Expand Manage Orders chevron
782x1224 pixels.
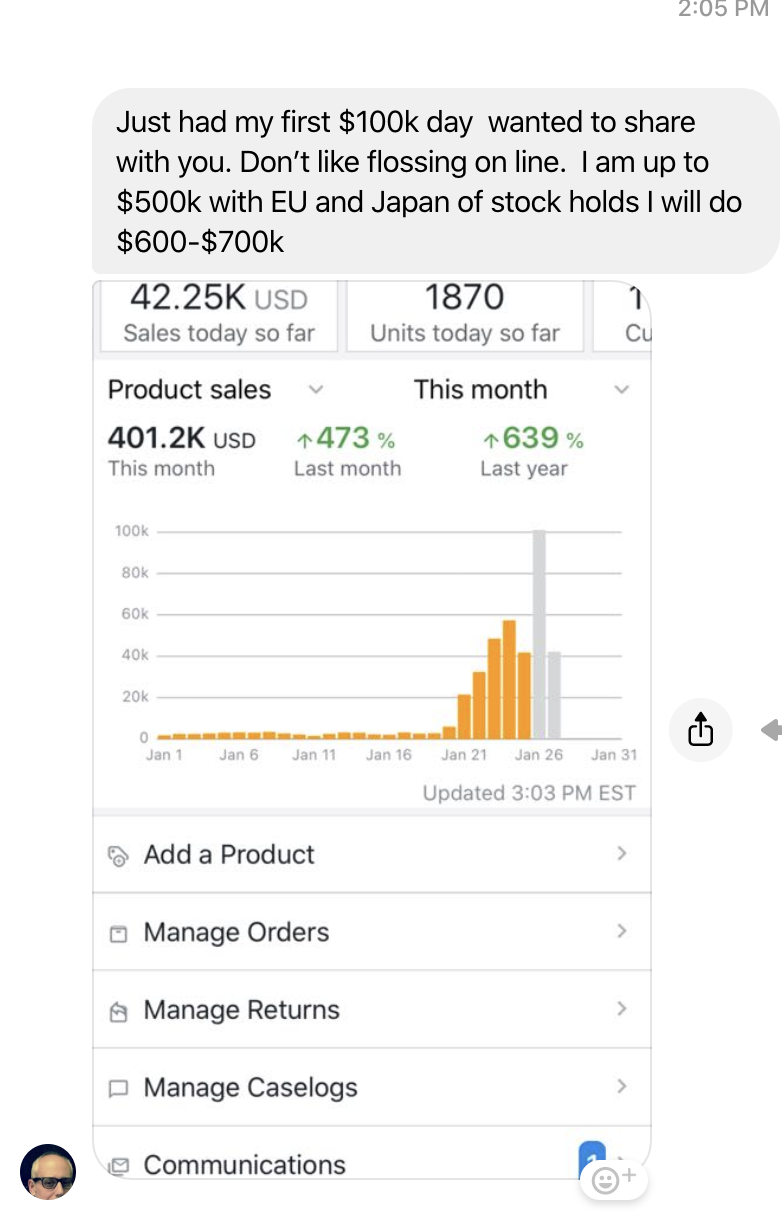click(621, 932)
